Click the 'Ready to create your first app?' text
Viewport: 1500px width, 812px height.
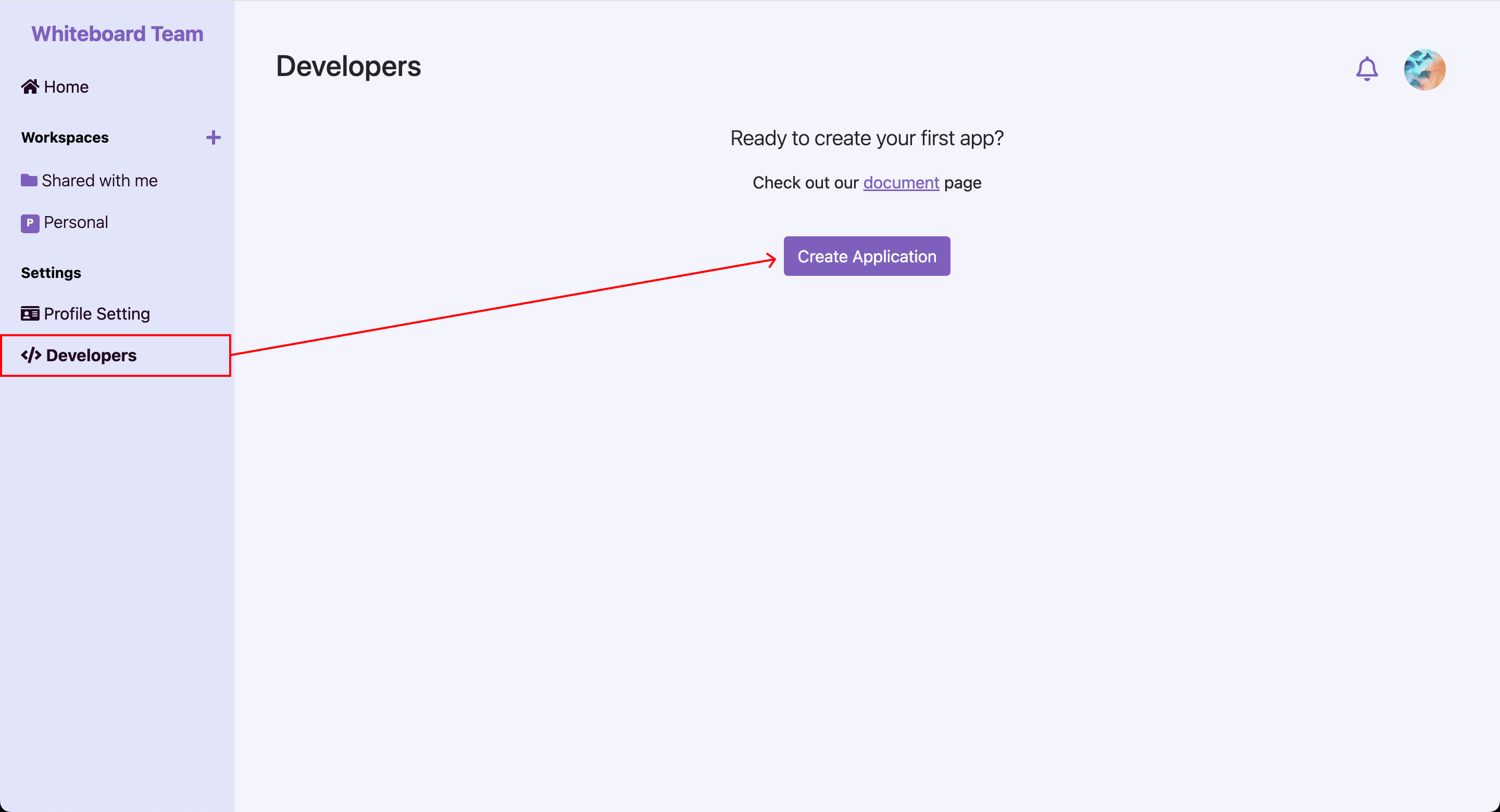pos(867,138)
